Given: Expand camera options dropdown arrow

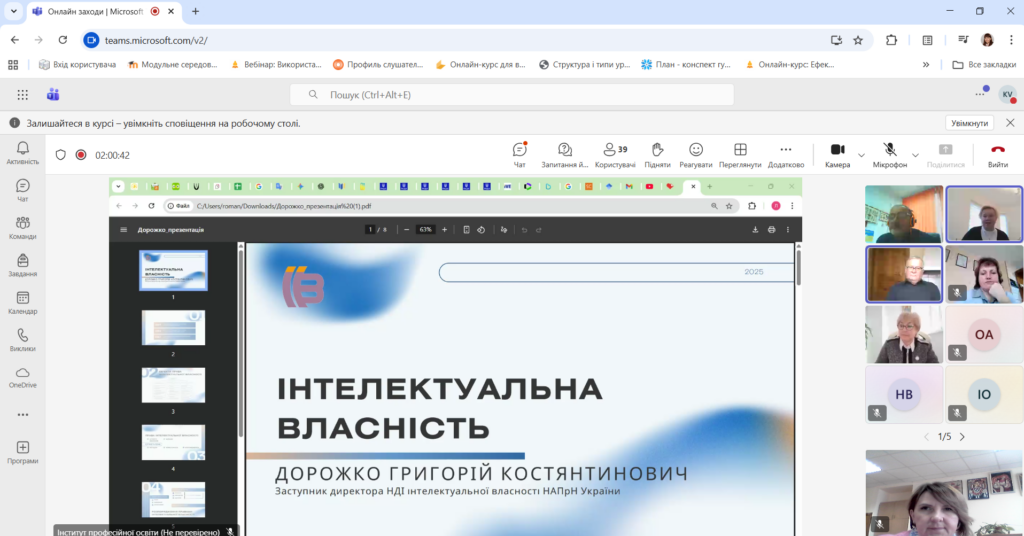Looking at the screenshot, I should click(x=861, y=155).
